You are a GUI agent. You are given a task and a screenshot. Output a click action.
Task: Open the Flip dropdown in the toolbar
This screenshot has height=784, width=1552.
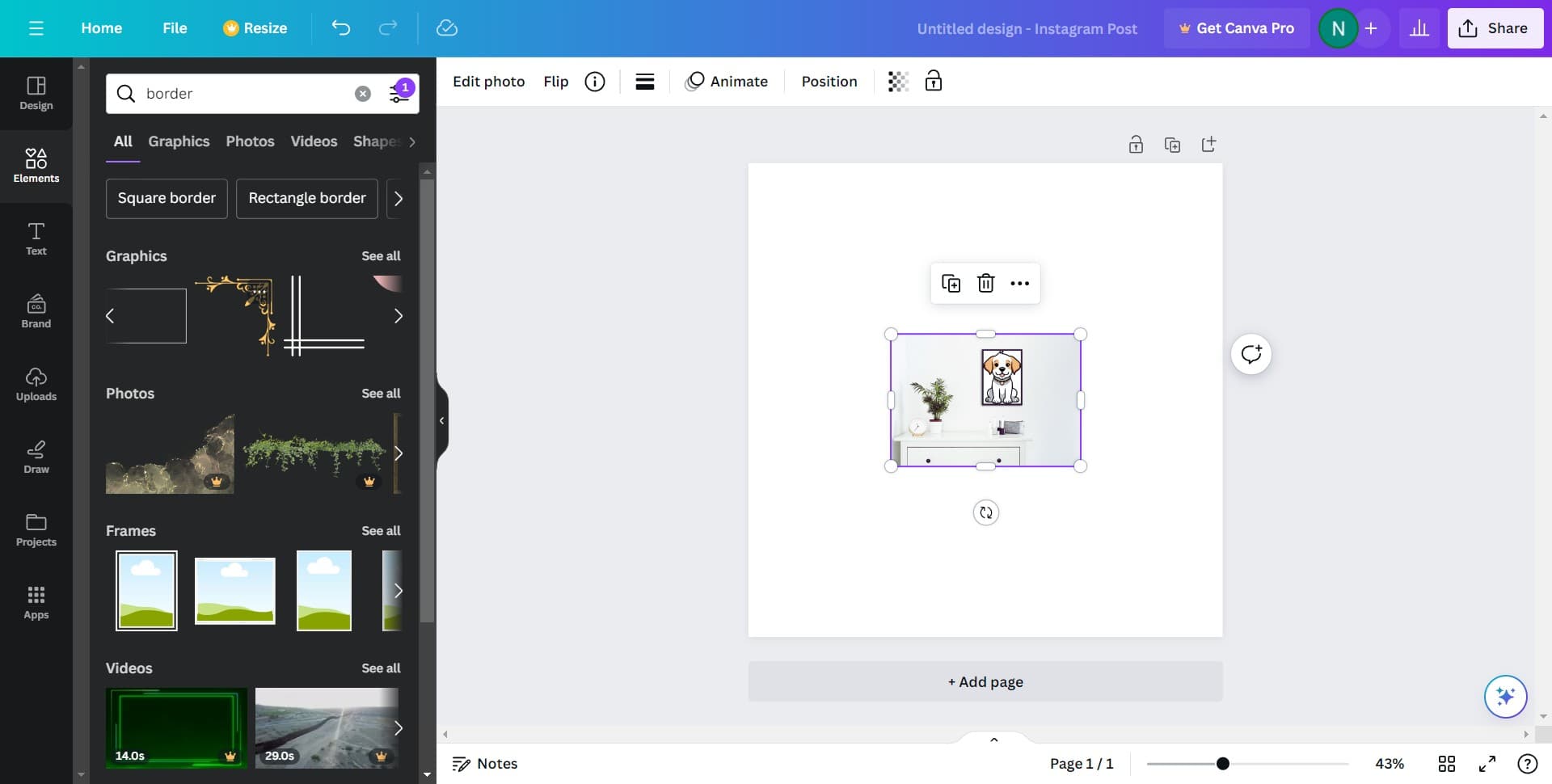(x=555, y=81)
